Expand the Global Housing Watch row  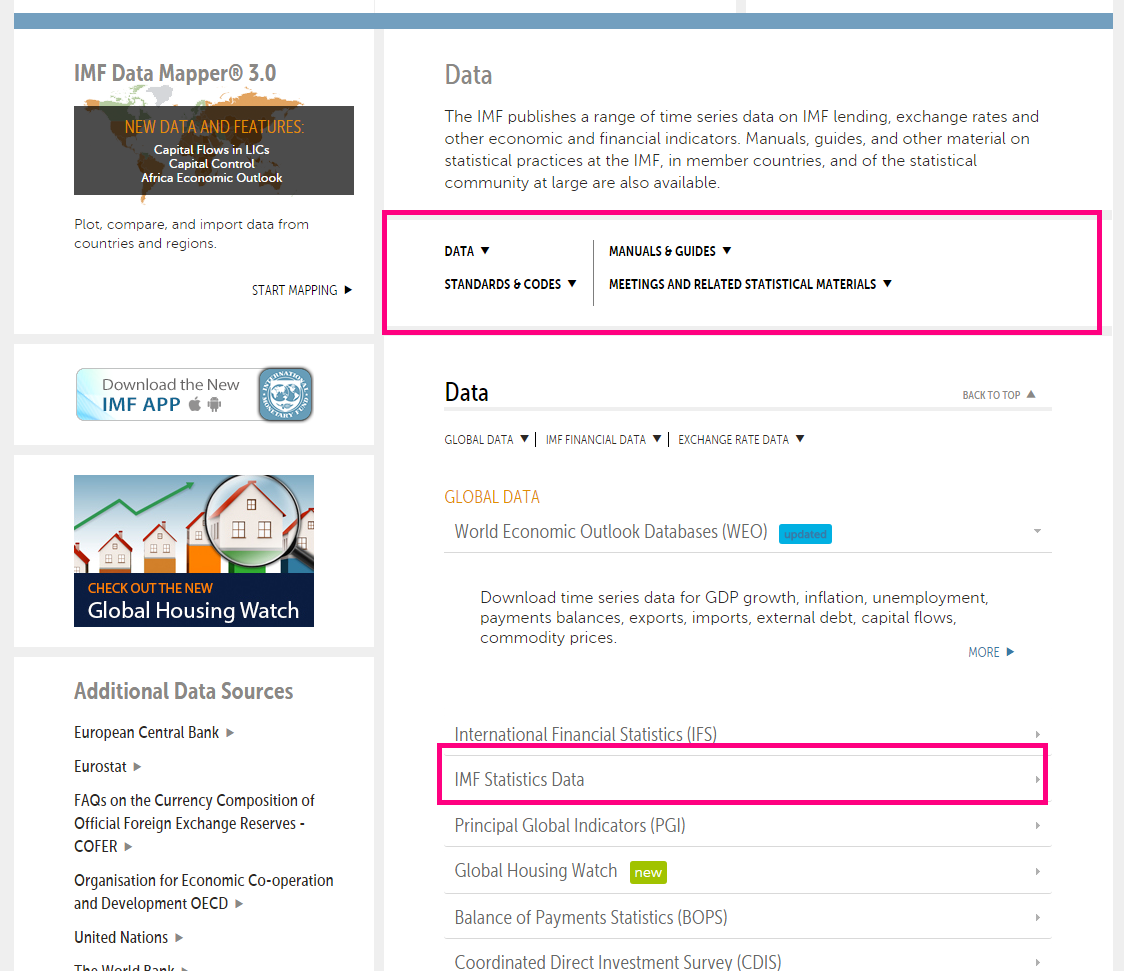[x=748, y=871]
